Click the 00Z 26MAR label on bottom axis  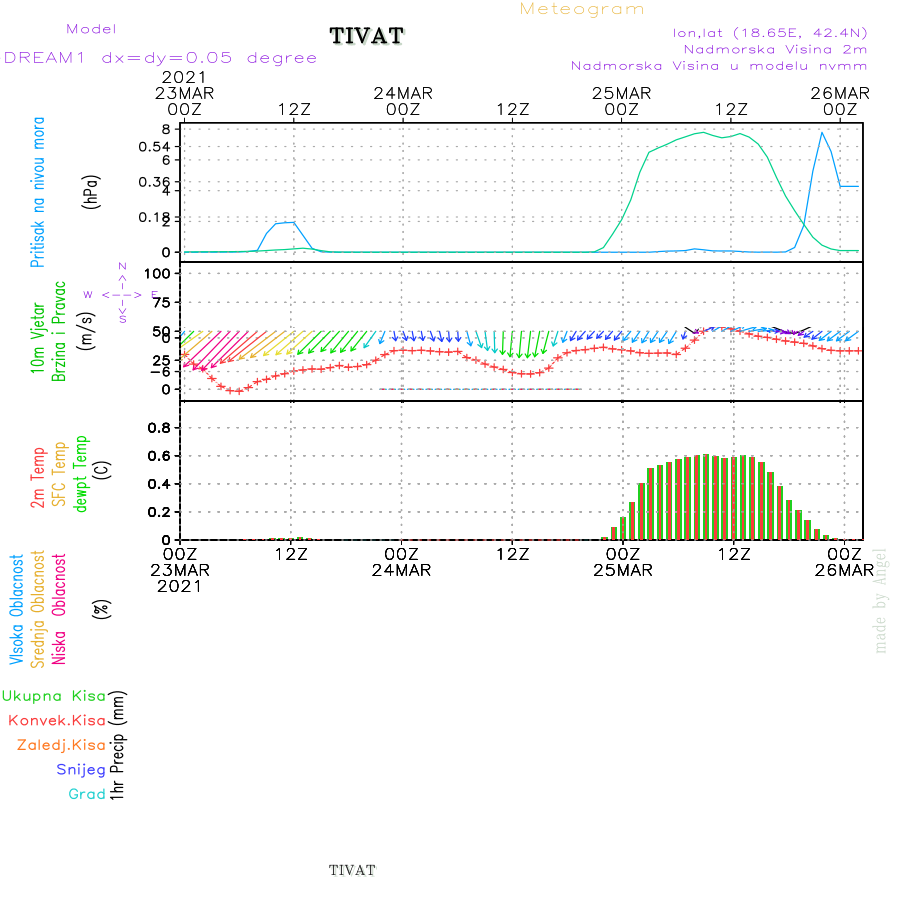844,562
